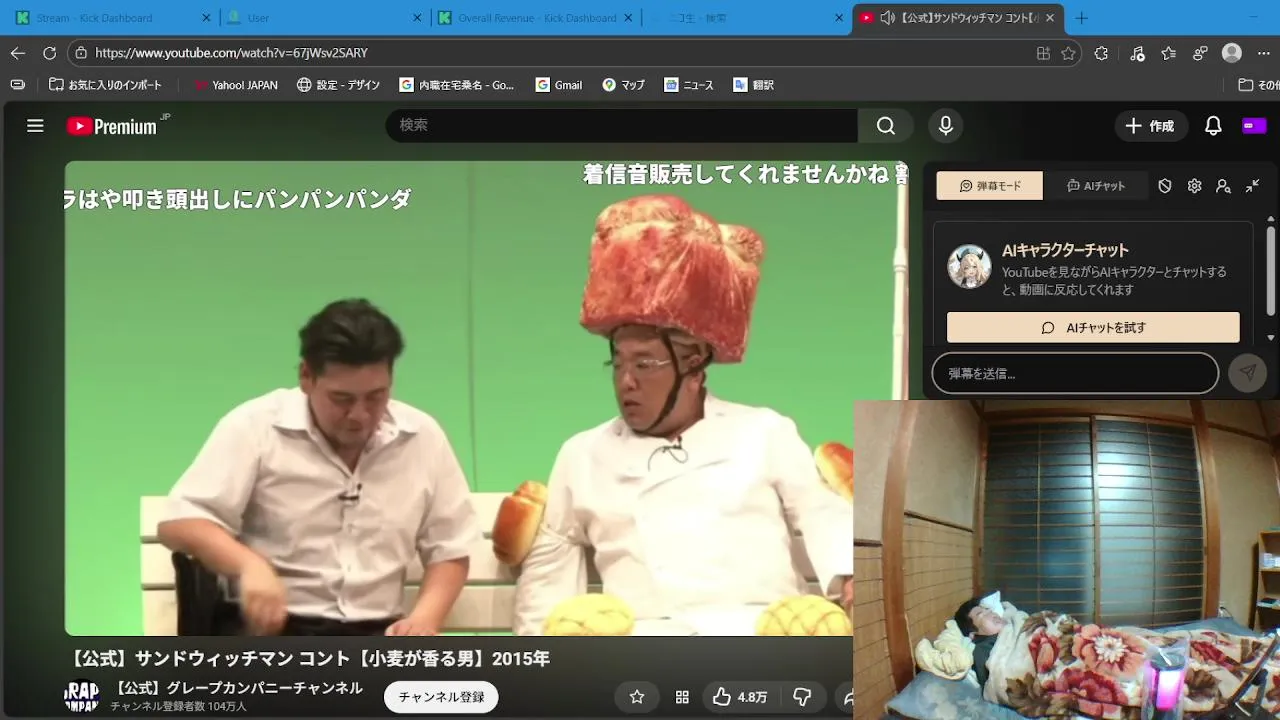Switch to the User browser tab

tap(325, 18)
